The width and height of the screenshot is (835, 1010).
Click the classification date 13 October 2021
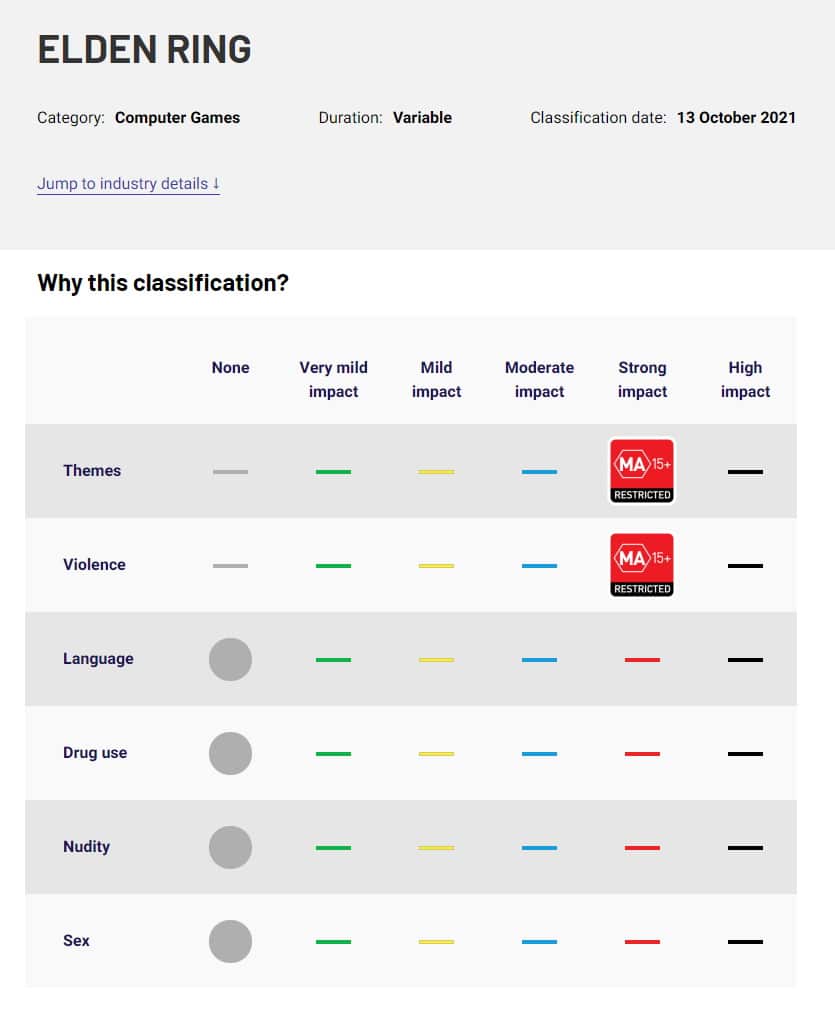coord(736,118)
